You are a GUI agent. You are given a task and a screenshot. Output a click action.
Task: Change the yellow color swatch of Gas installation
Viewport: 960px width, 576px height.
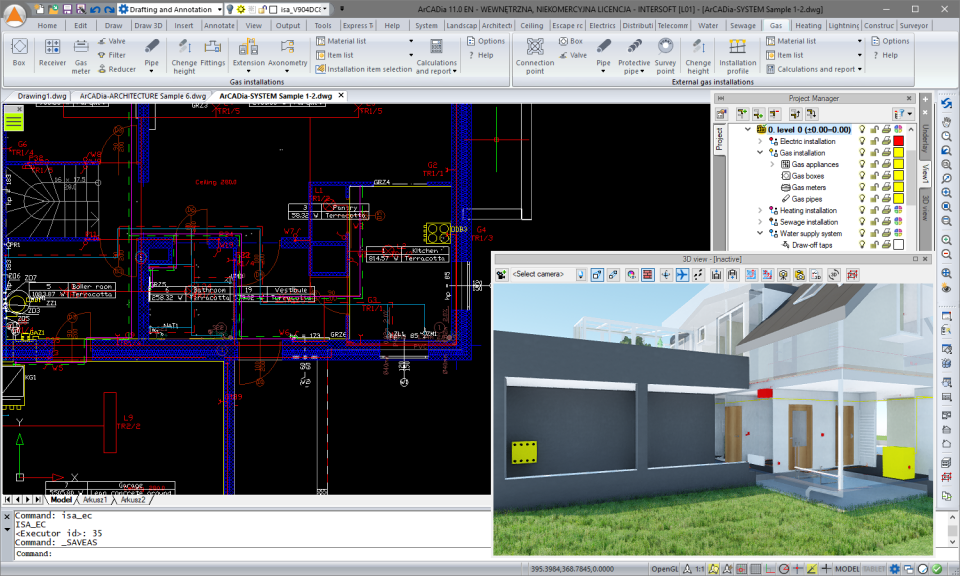897,153
